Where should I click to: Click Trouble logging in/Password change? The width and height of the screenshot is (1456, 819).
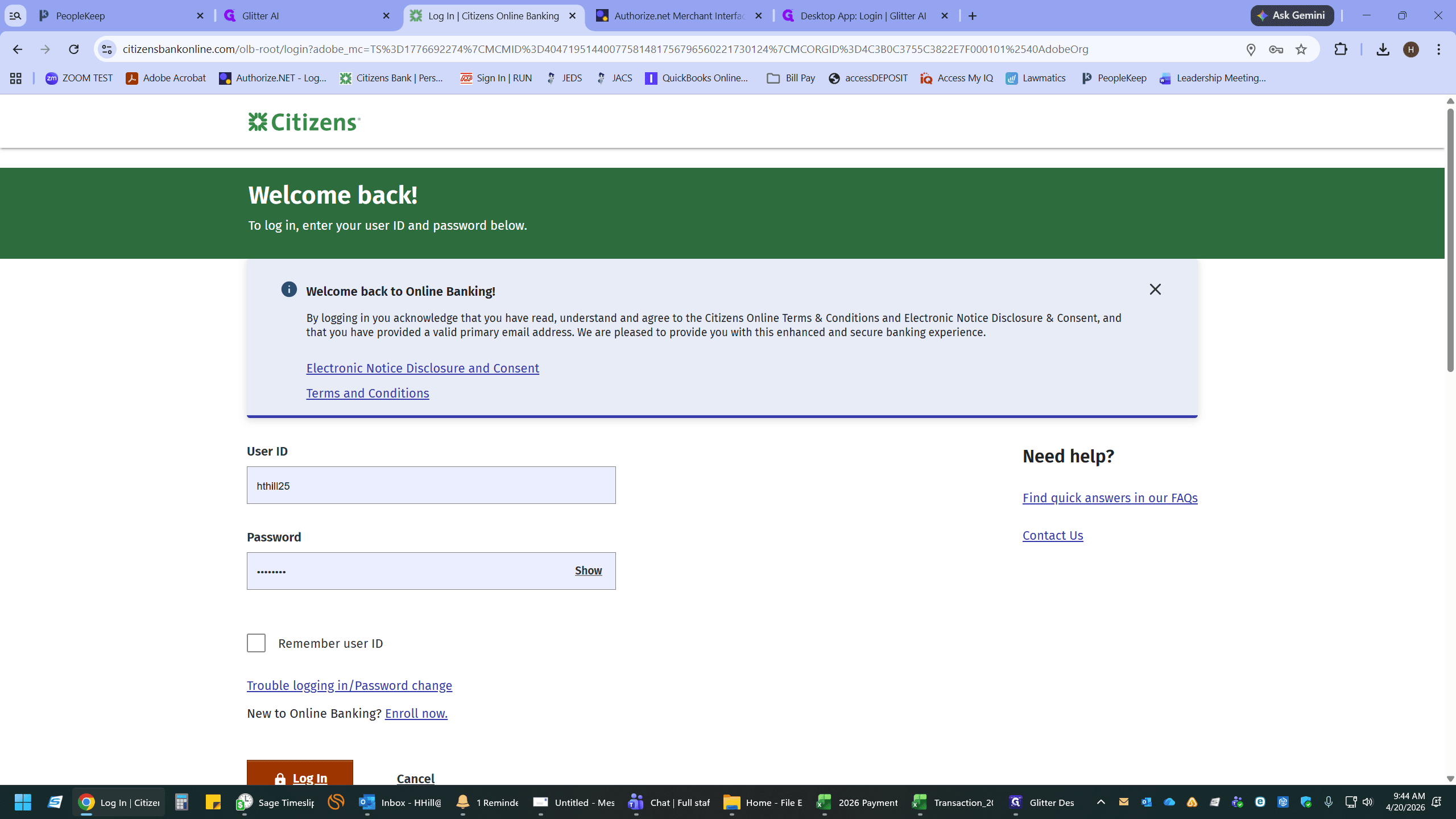click(349, 685)
